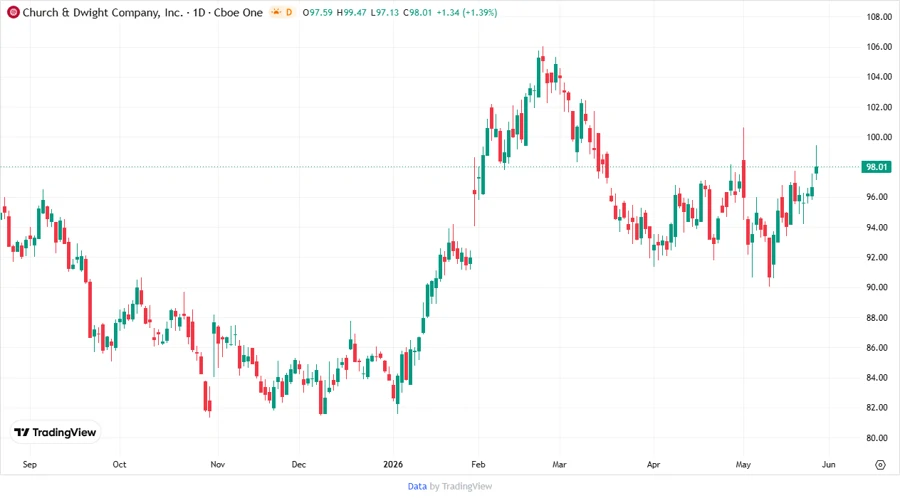Click the H99.47 high value
The width and height of the screenshot is (900, 498).
pos(351,12)
